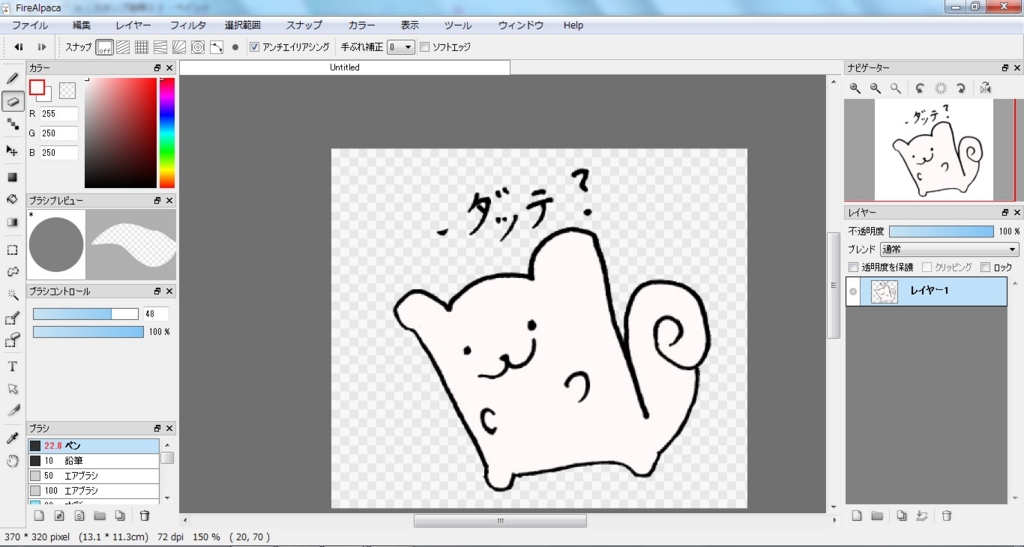The image size is (1024, 547).
Task: Select the Operation arrow tool
Action: 12,388
